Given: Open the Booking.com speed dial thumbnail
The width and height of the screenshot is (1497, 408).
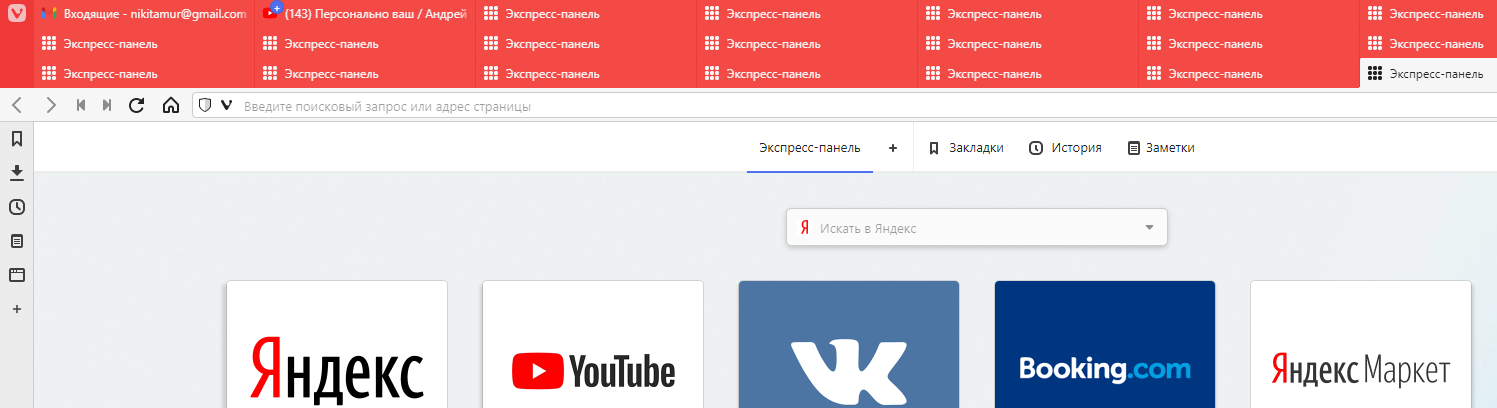Looking at the screenshot, I should [x=1104, y=345].
